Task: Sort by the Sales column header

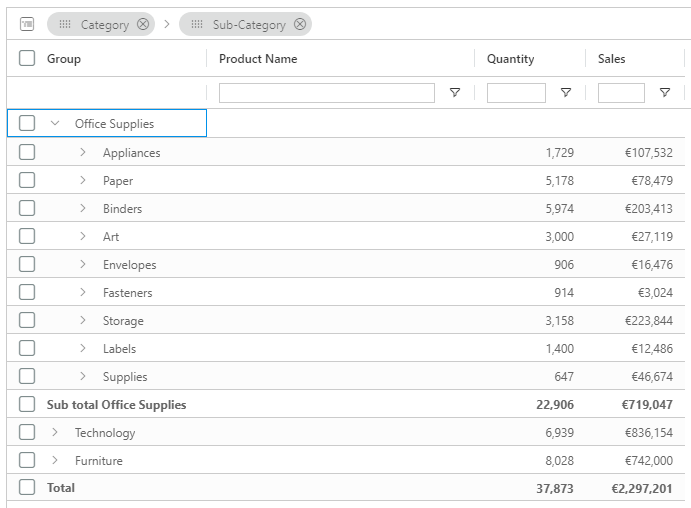Action: [612, 59]
